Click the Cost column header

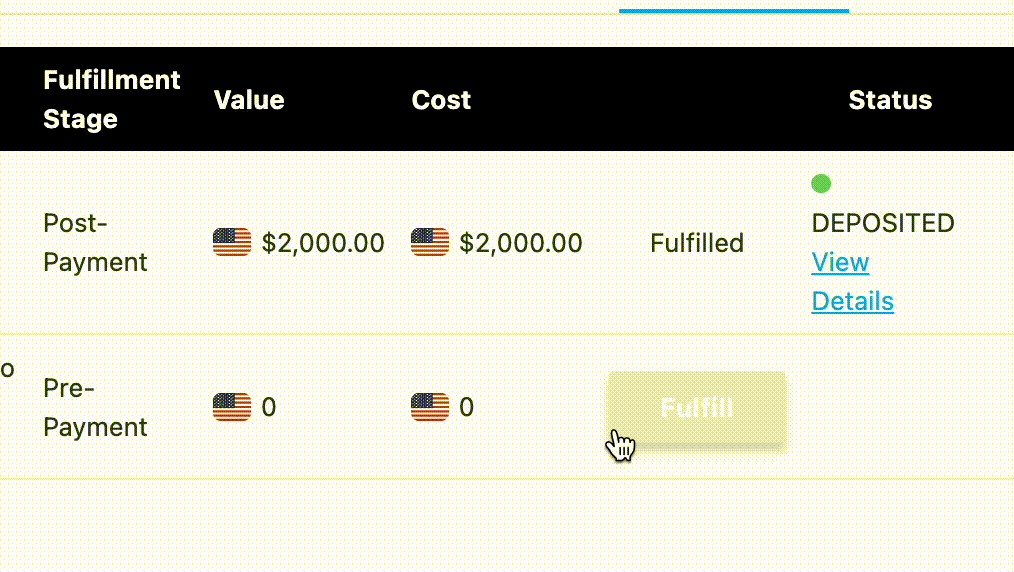(441, 100)
